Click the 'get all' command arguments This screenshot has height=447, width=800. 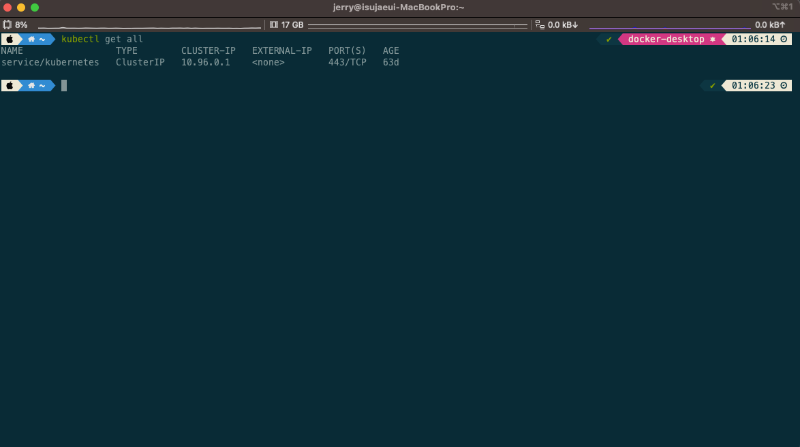(124, 39)
